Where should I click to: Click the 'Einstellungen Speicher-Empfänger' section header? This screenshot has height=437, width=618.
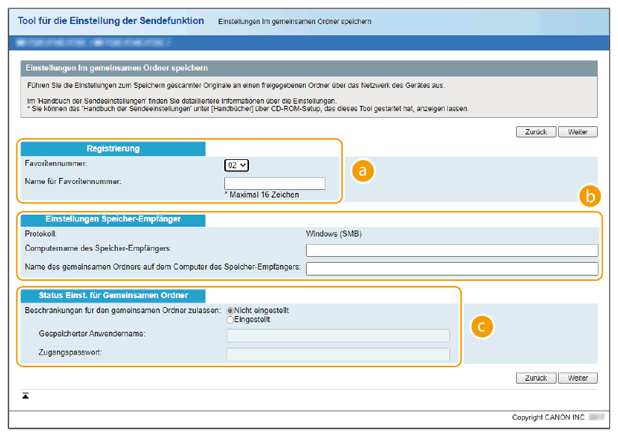(112, 219)
